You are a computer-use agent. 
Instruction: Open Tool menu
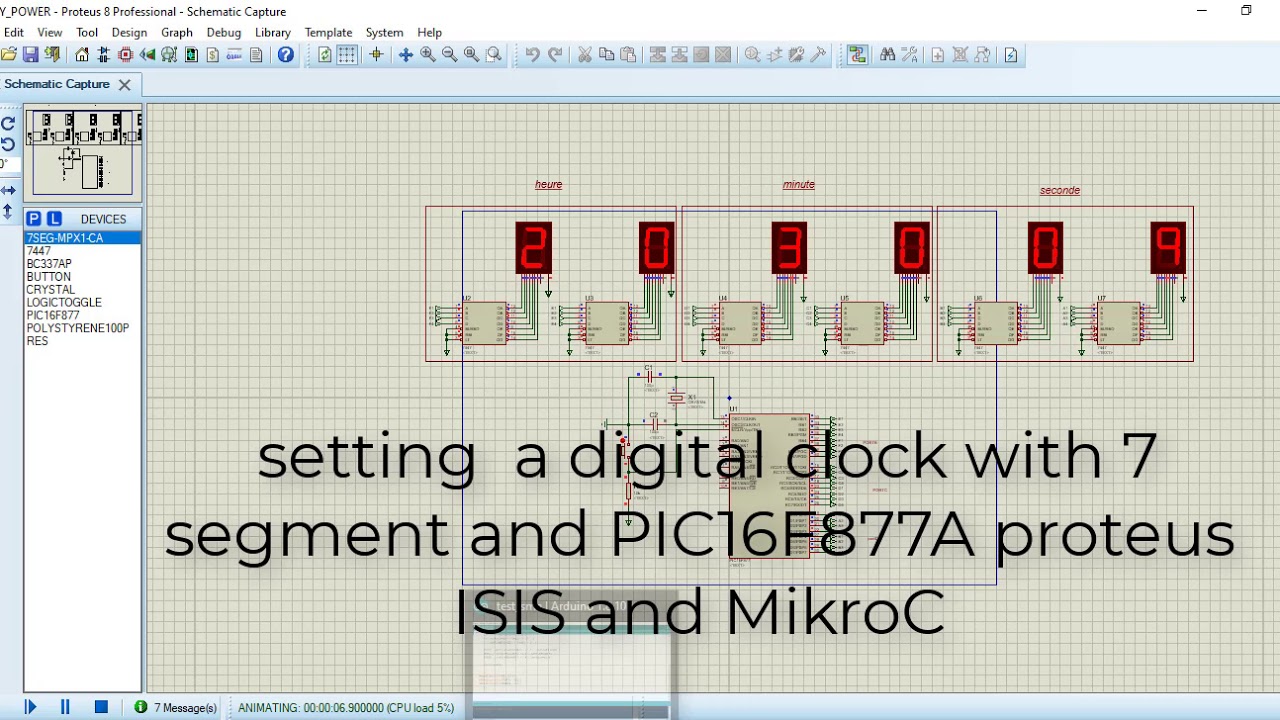pos(87,32)
